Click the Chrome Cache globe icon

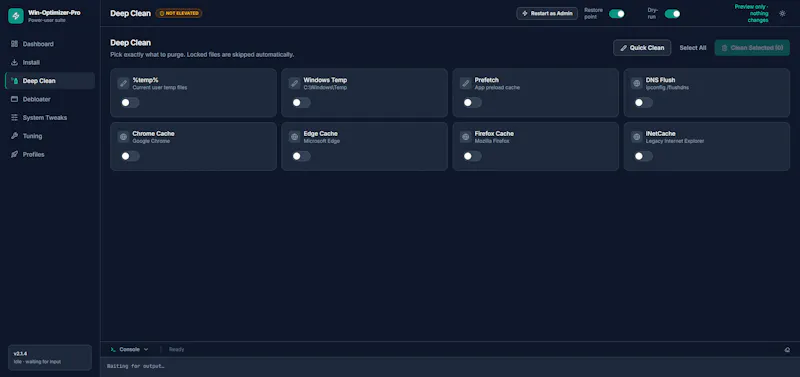click(123, 137)
